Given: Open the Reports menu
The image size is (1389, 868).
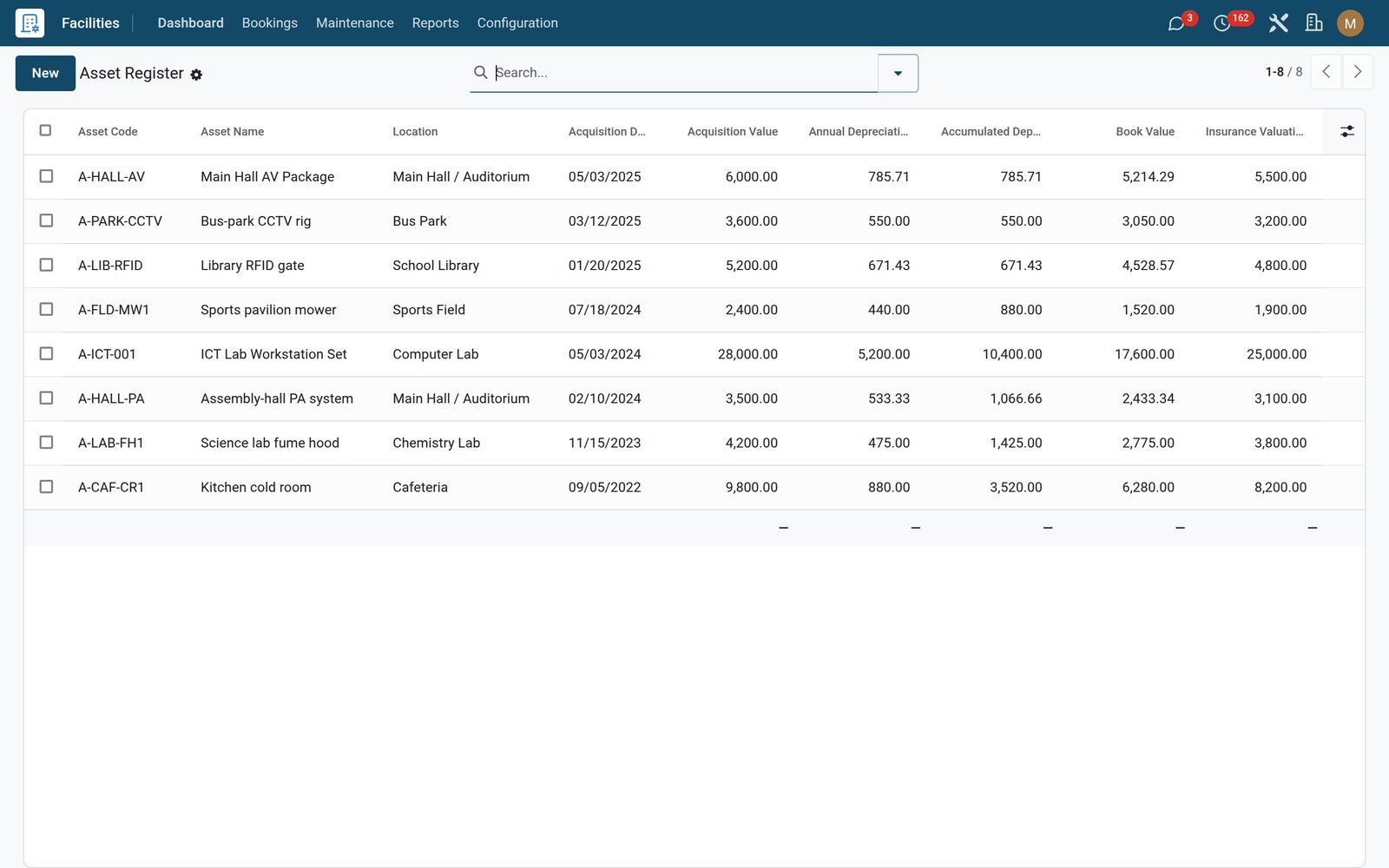Looking at the screenshot, I should 435,23.
